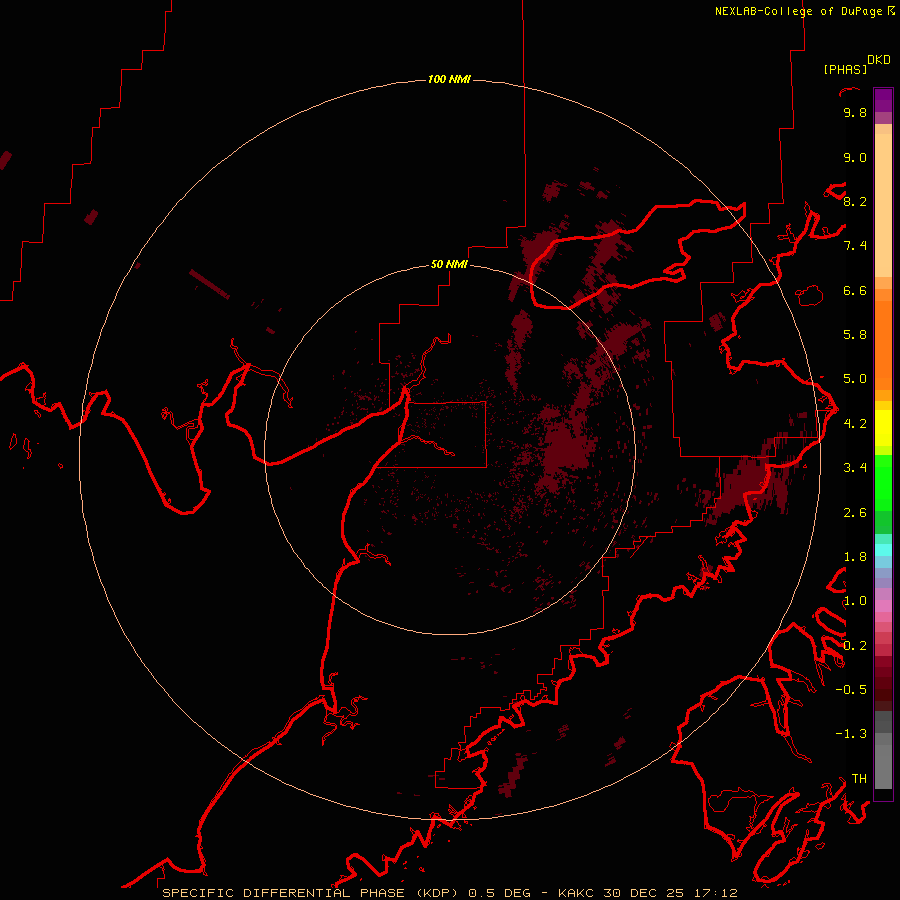Click the 8.2 color scale value
900x900 pixels.
tap(855, 201)
